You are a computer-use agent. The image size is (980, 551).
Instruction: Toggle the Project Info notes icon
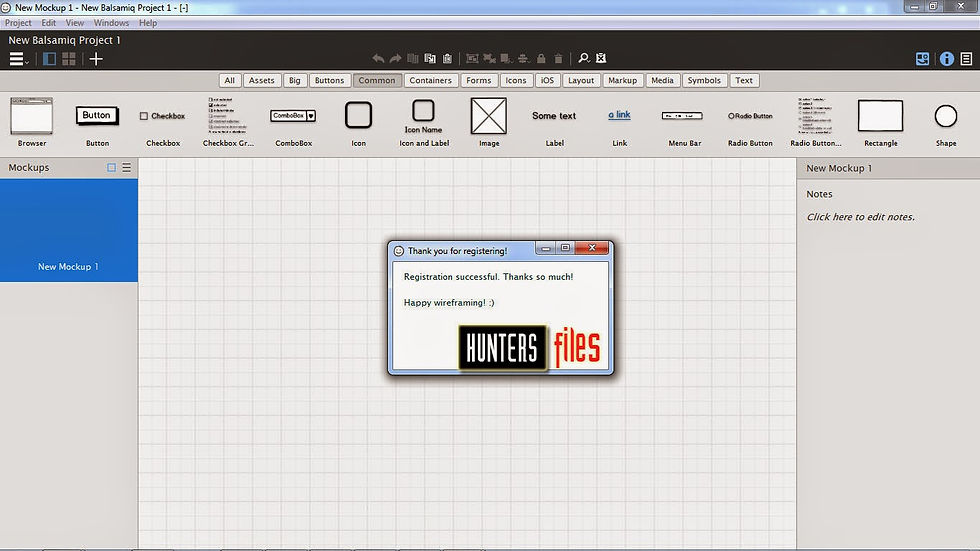tap(966, 59)
